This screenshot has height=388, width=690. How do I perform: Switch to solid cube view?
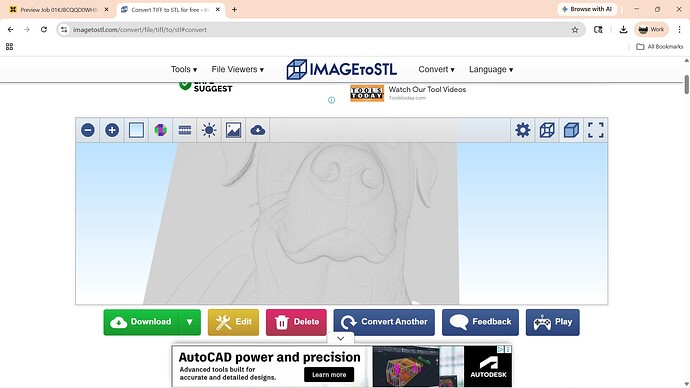[571, 130]
